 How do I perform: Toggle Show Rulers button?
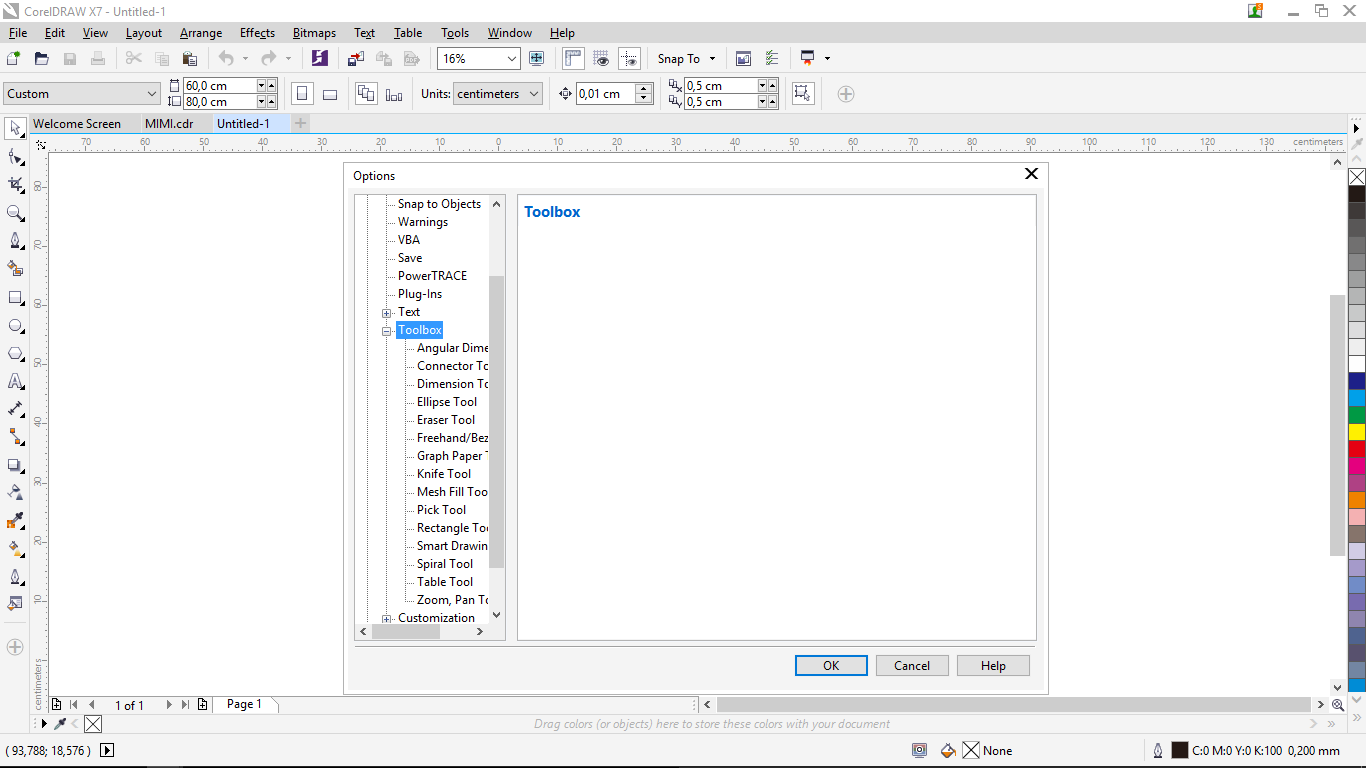(x=573, y=59)
